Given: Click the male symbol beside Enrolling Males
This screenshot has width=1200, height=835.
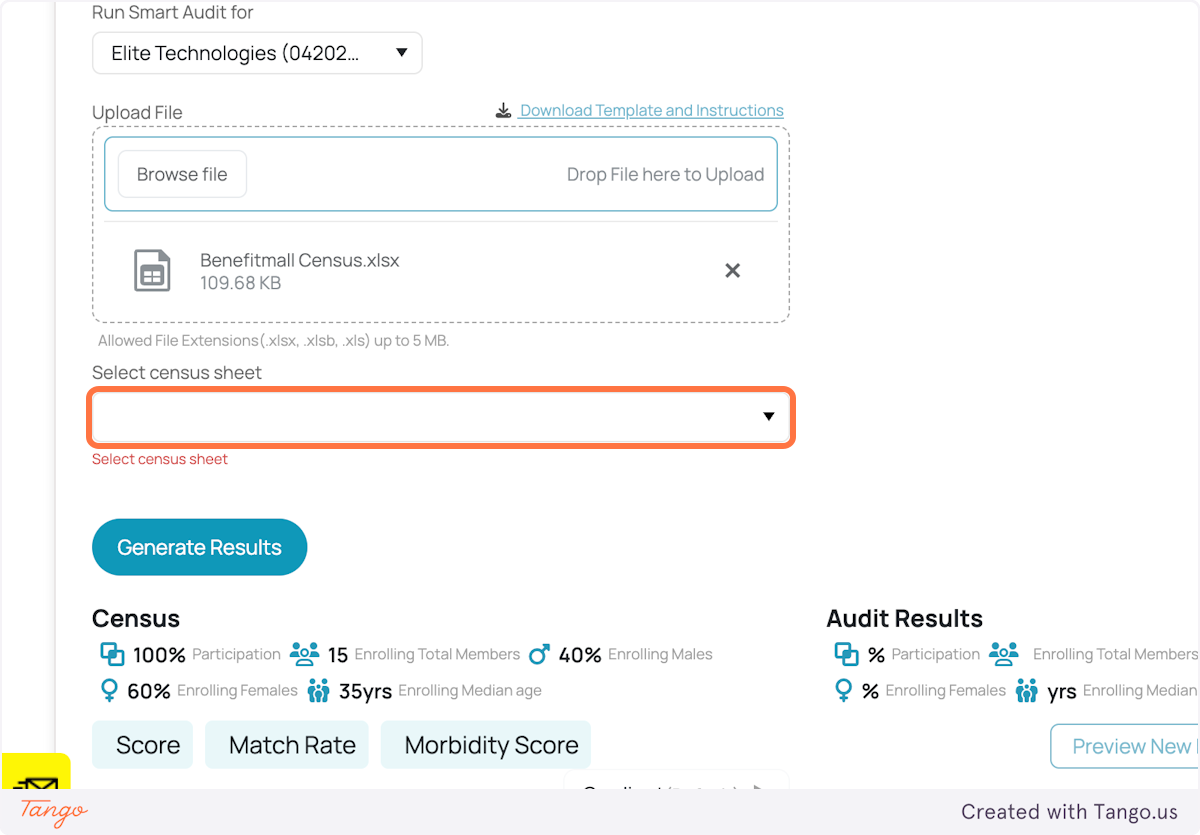Looking at the screenshot, I should pos(539,653).
